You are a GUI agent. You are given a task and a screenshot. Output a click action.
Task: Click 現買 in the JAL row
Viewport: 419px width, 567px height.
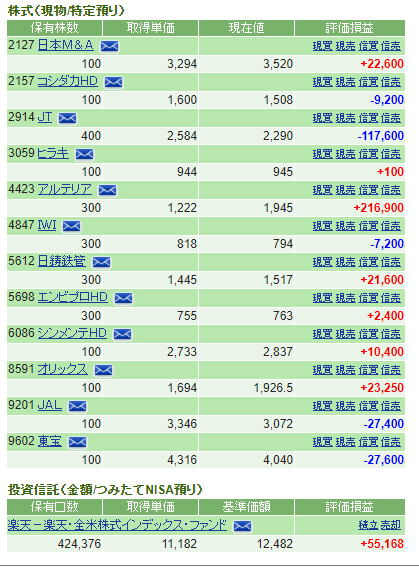[322, 406]
